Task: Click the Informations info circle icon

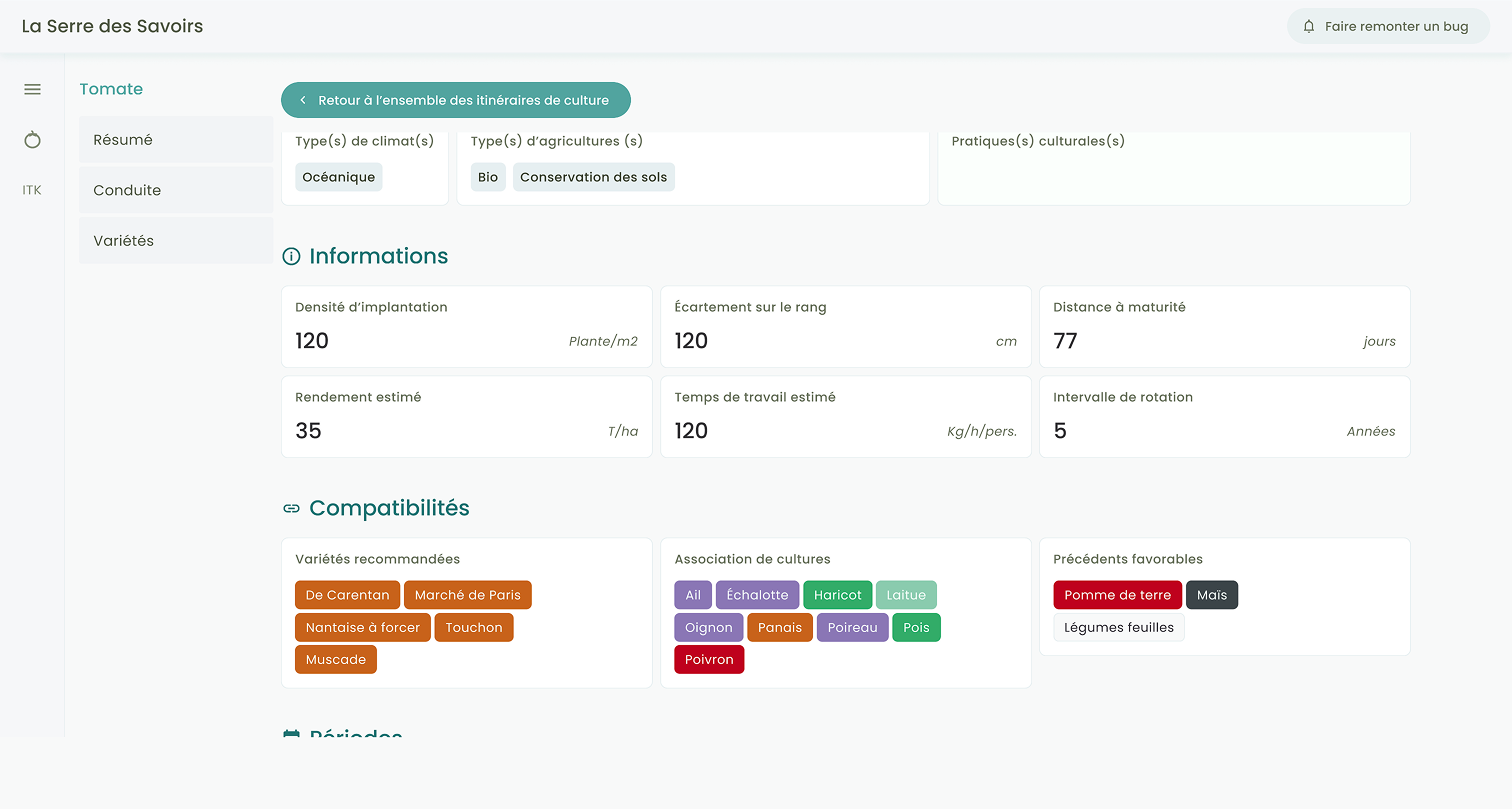Action: pos(291,257)
